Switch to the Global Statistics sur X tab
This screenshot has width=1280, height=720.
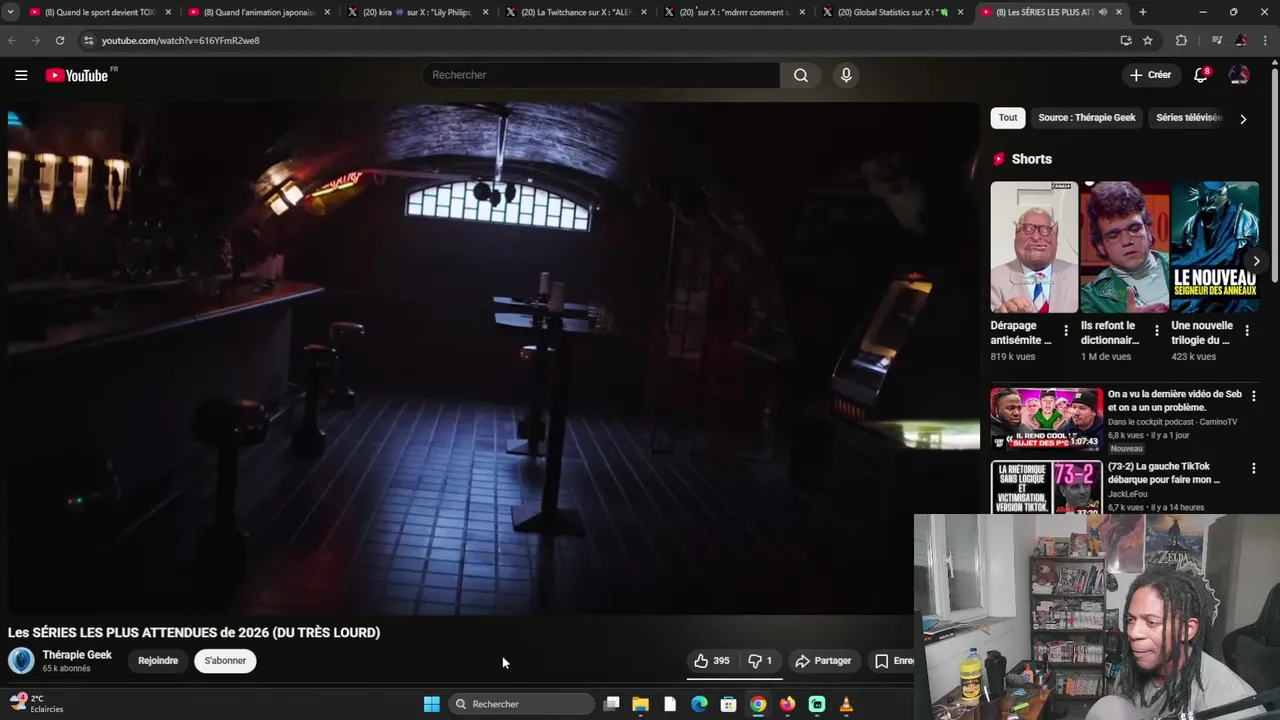pos(892,12)
